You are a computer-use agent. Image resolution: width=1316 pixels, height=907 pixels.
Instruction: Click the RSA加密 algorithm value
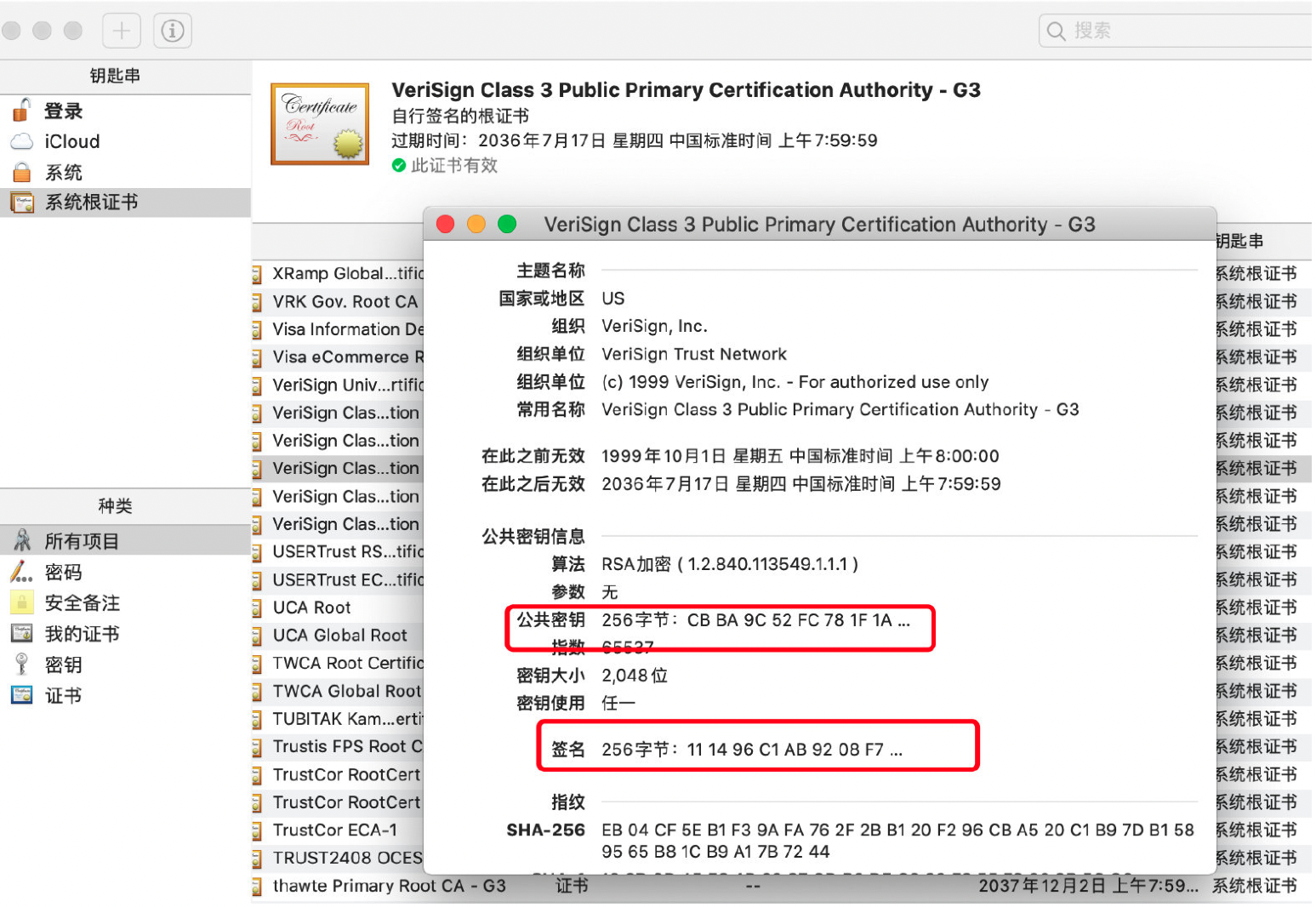pos(730,564)
